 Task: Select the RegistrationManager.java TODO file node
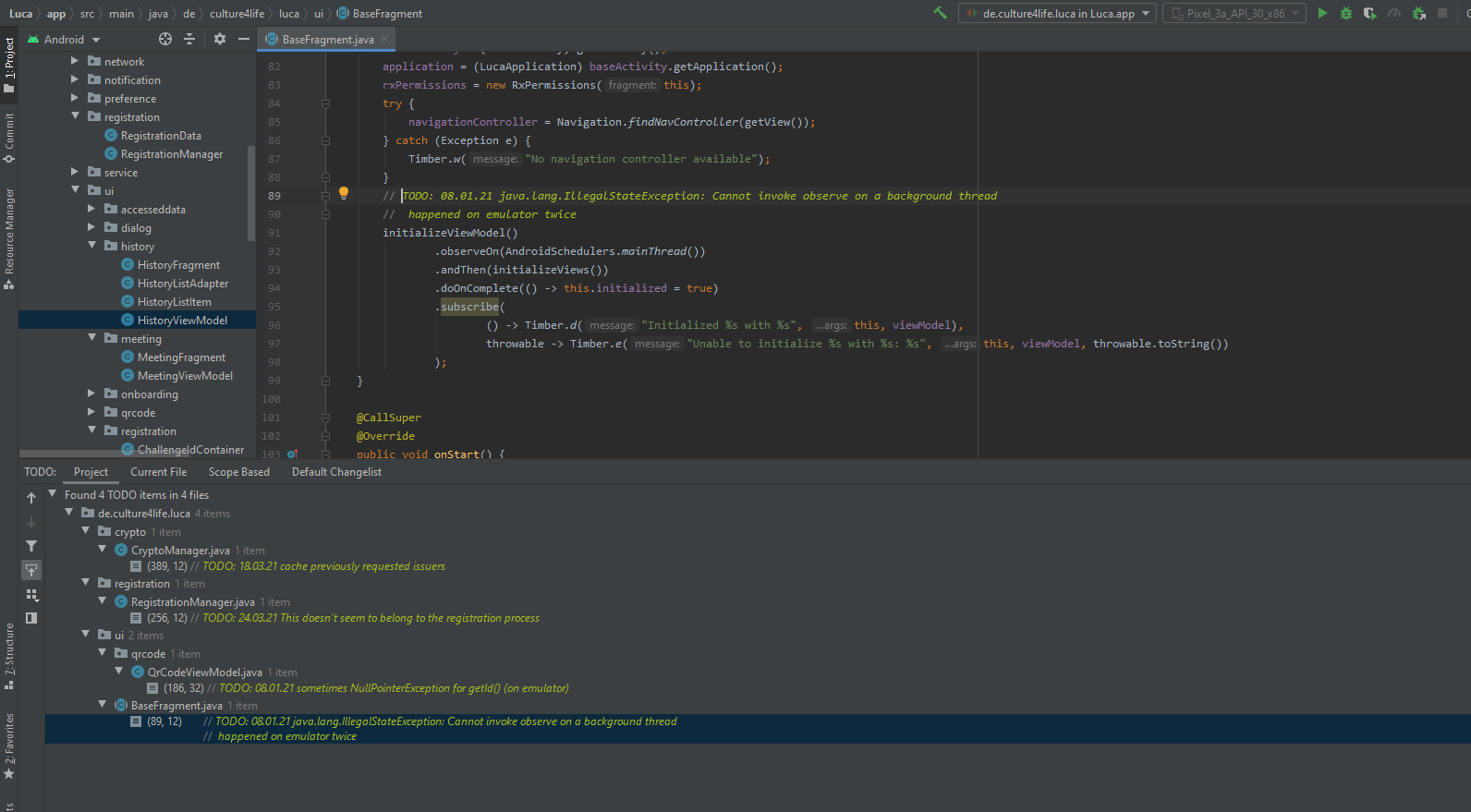coord(192,601)
